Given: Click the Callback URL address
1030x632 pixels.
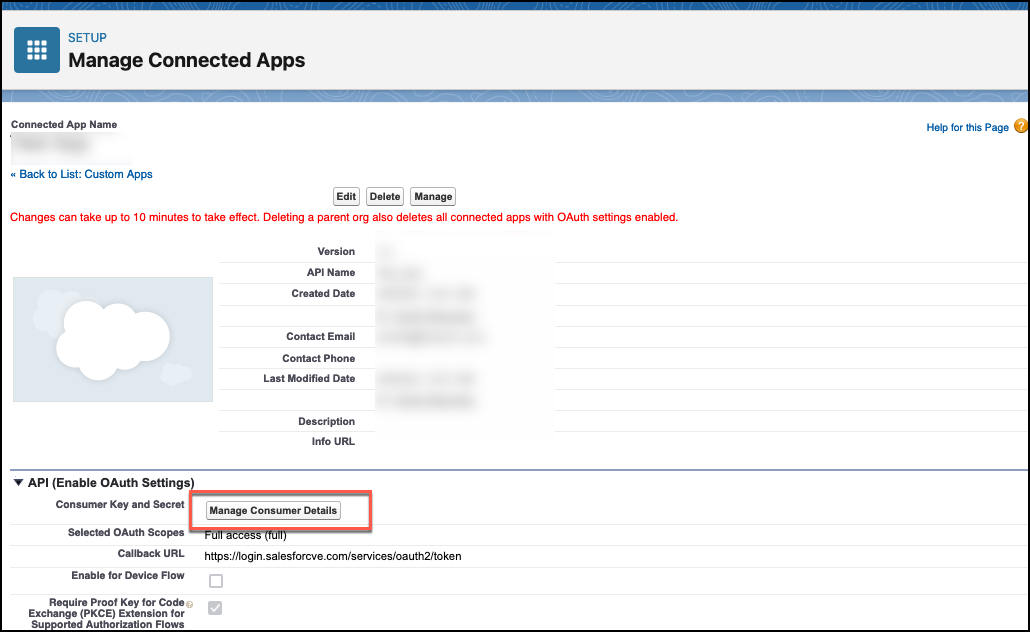Looking at the screenshot, I should 333,556.
